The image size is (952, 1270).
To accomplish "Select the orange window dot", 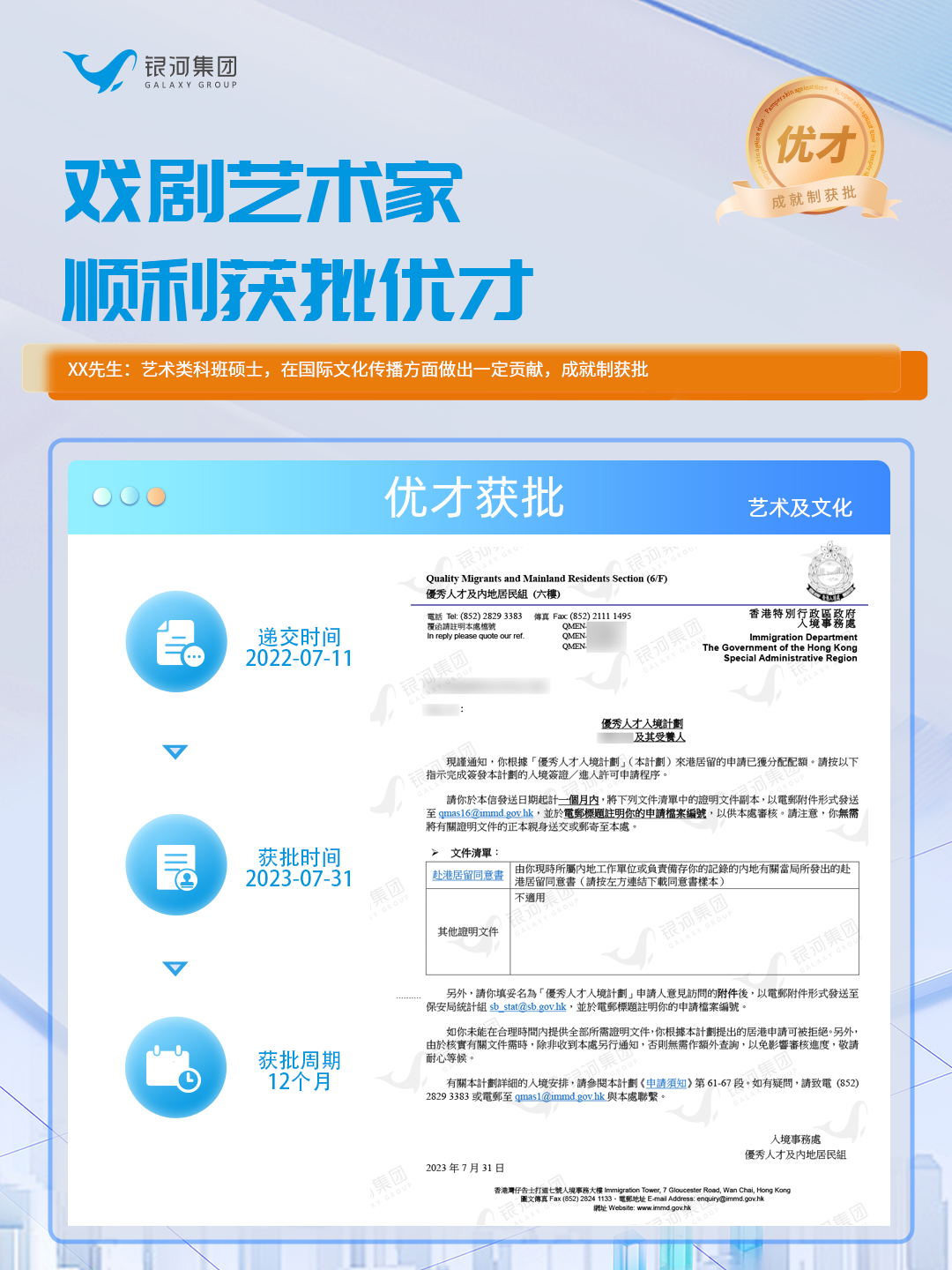I will coord(155,497).
